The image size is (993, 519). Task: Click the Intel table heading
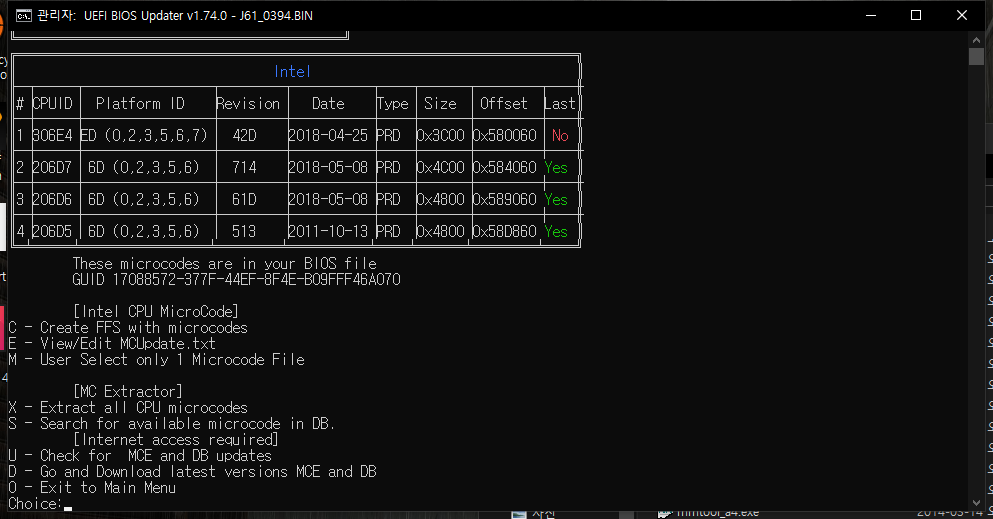292,72
